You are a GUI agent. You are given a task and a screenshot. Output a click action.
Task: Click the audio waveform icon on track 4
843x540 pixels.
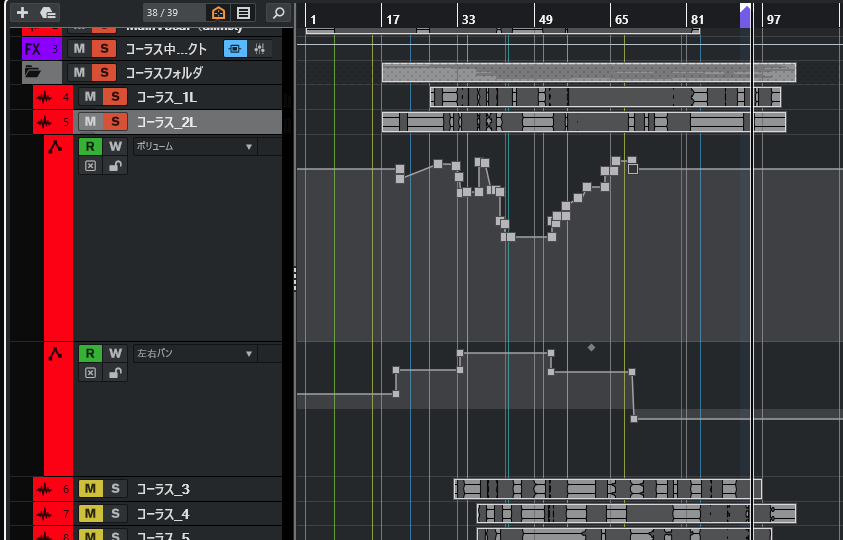click(x=44, y=97)
